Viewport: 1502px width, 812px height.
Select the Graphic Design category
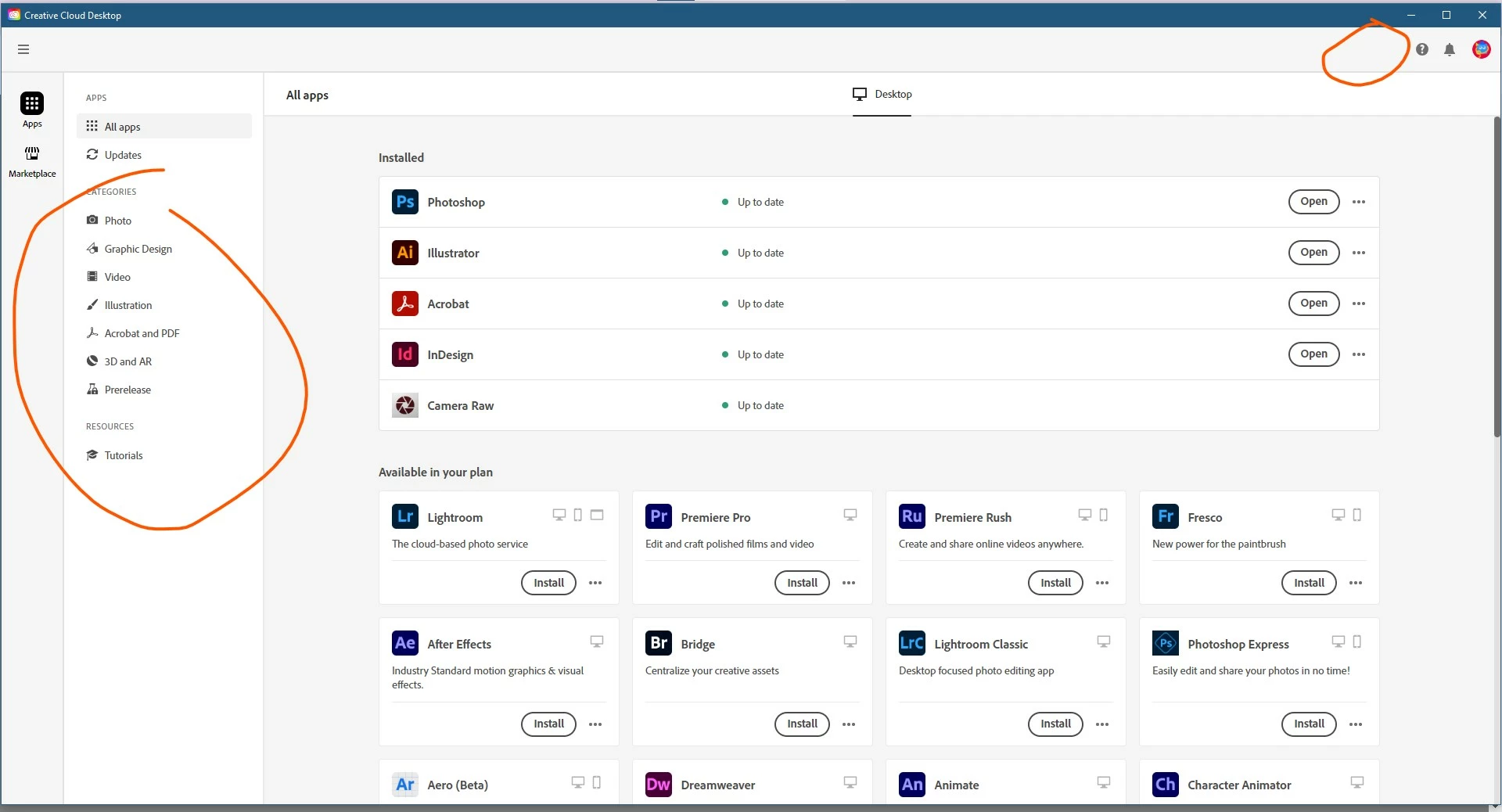click(x=164, y=249)
